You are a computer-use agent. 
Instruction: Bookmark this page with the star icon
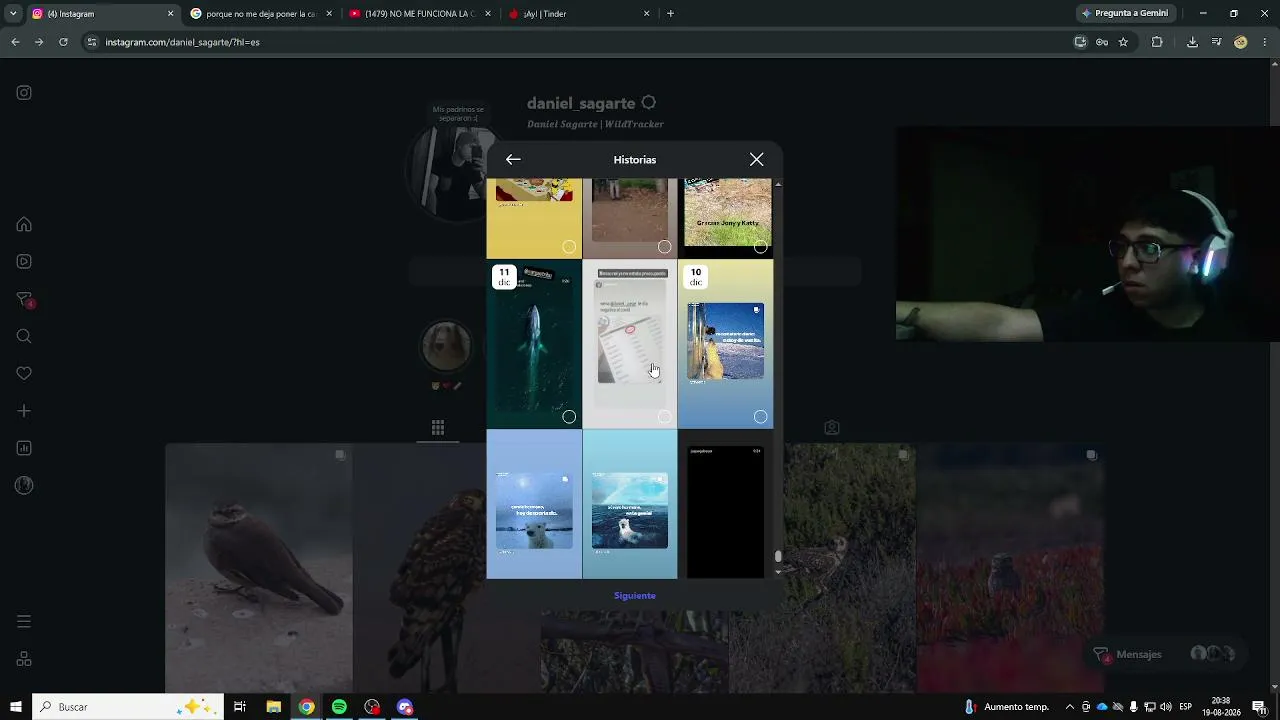(x=1123, y=42)
